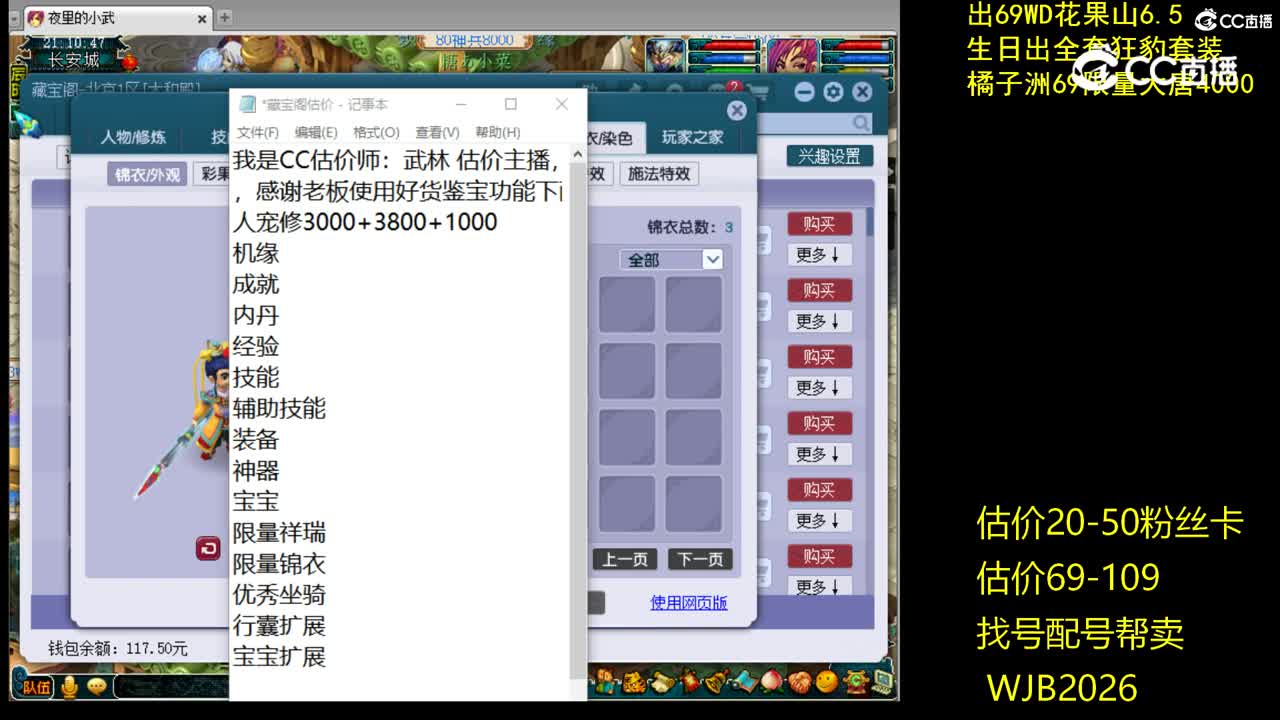Click the 人宠修3000+3800+1000 line
This screenshot has height=720, width=1280.
coord(365,222)
